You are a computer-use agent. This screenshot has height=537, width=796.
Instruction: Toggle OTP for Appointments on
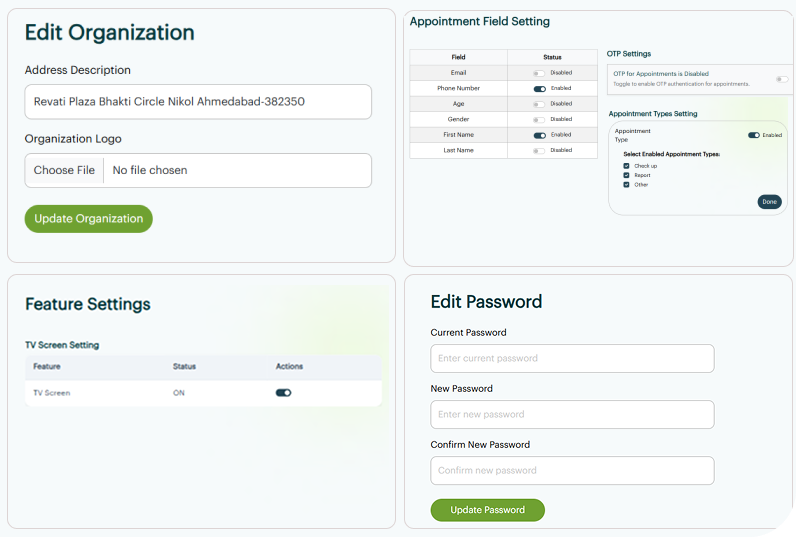click(781, 79)
